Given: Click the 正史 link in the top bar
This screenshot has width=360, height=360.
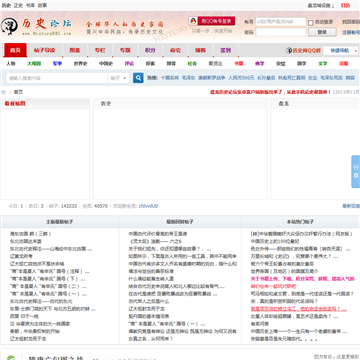Looking at the screenshot, I should (x=18, y=5).
